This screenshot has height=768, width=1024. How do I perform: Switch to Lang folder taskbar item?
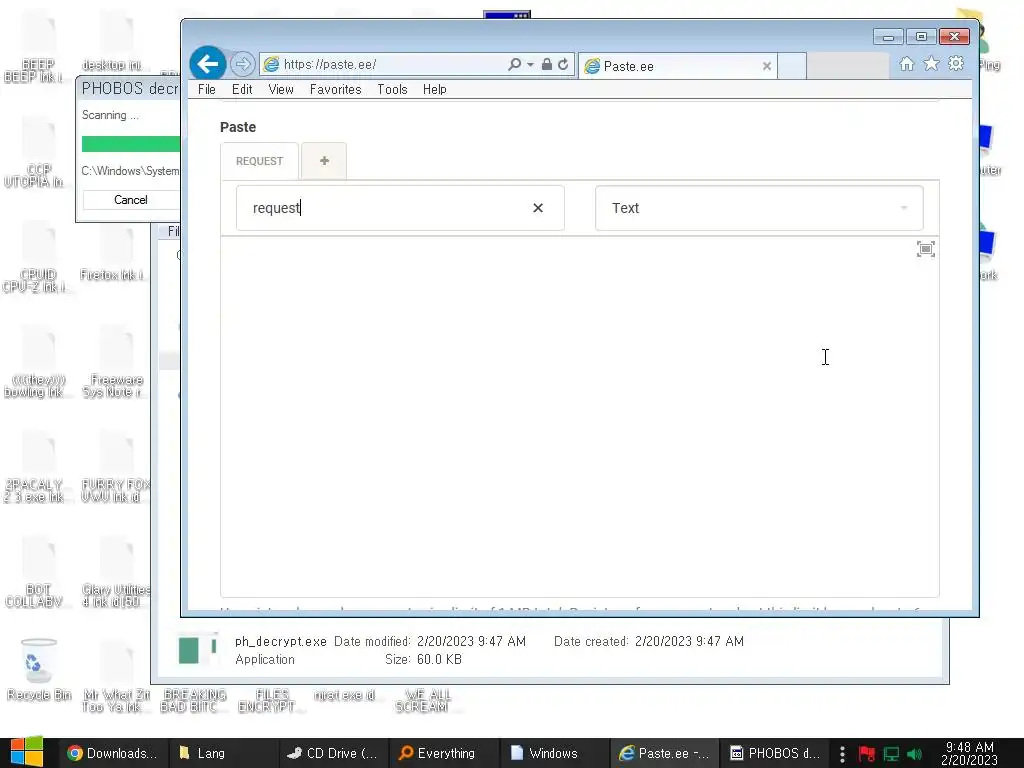pyautogui.click(x=222, y=753)
